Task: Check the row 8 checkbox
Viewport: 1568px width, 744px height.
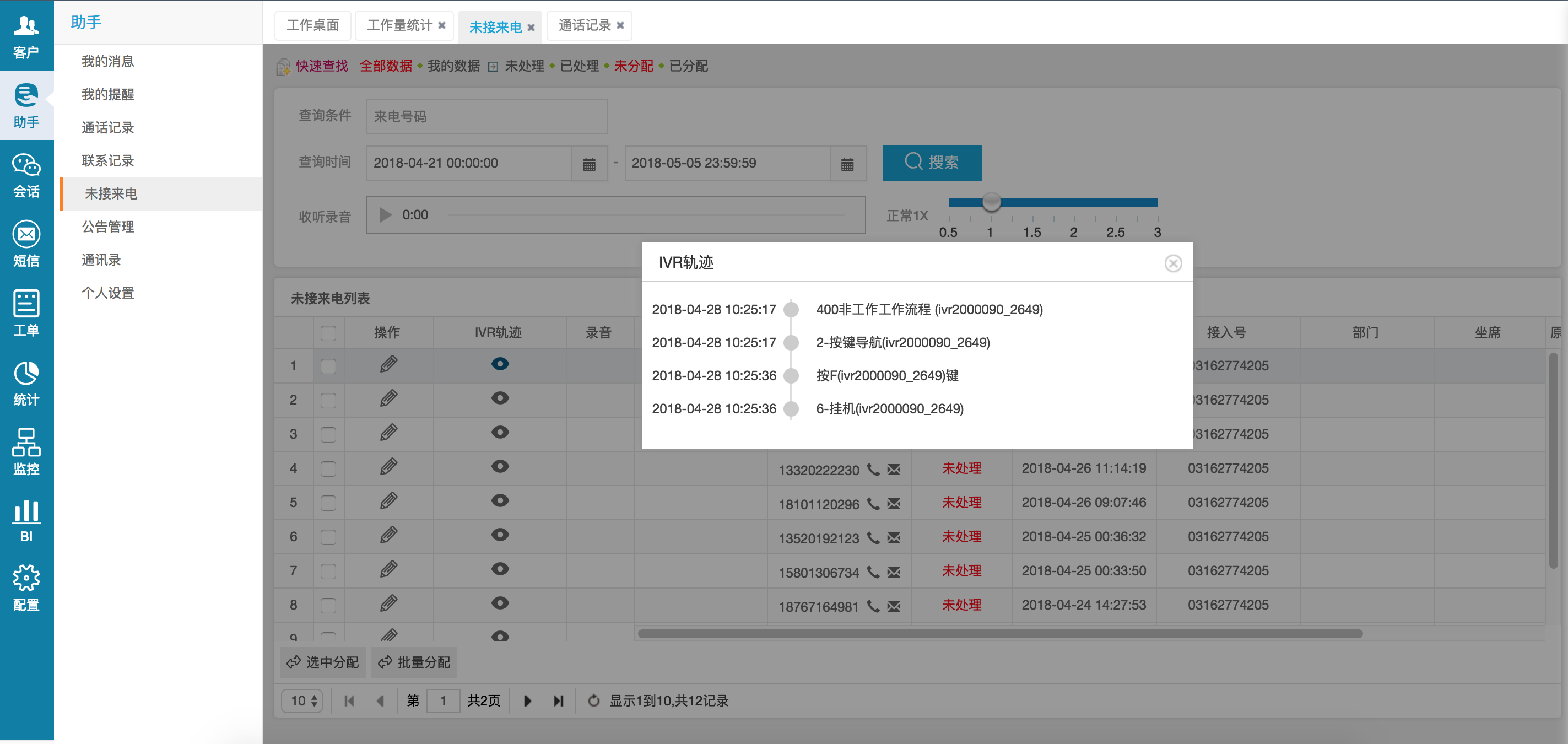Action: click(328, 605)
